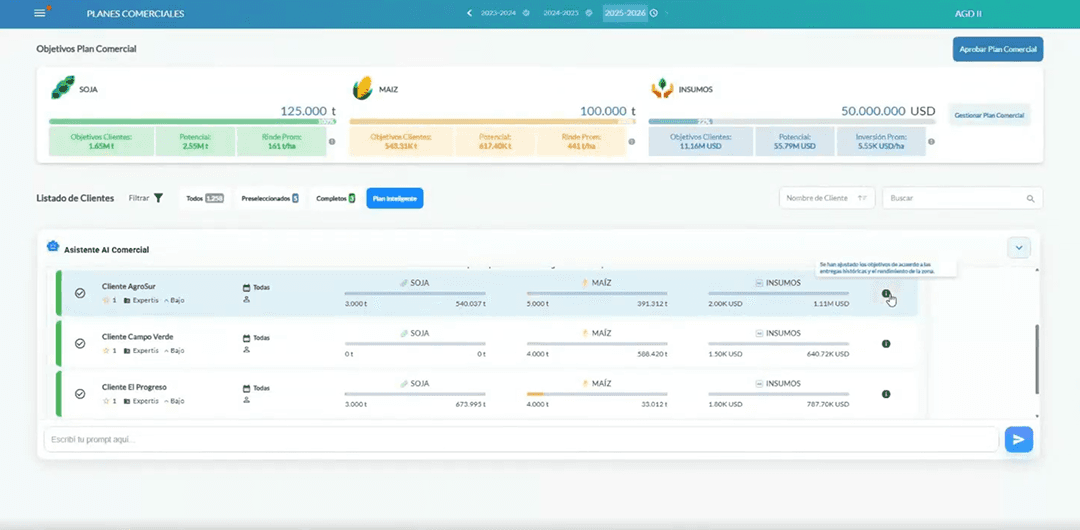Click the Aprobar Plan Comercial button

998,50
